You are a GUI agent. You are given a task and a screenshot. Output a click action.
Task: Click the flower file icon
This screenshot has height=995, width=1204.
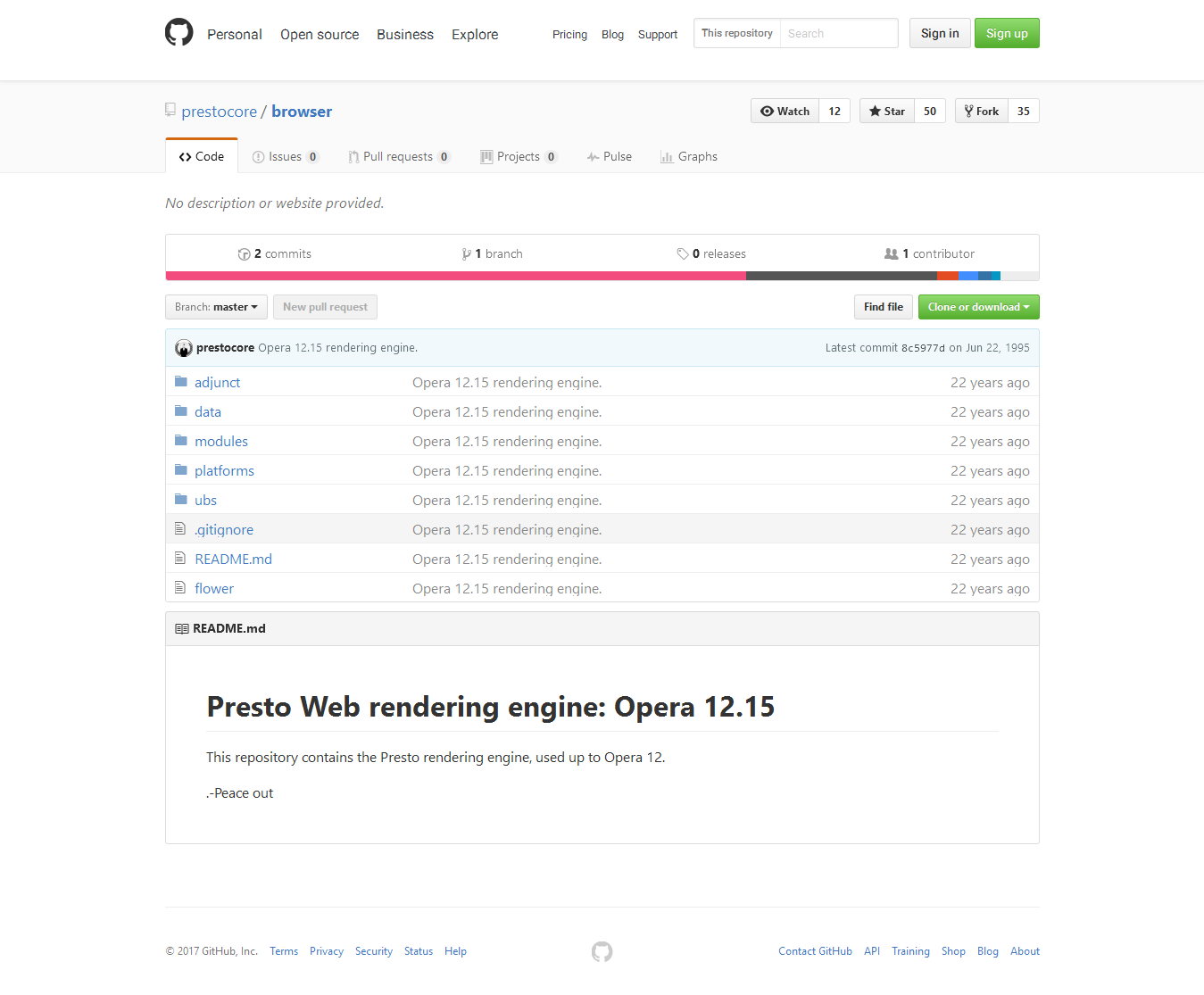180,588
